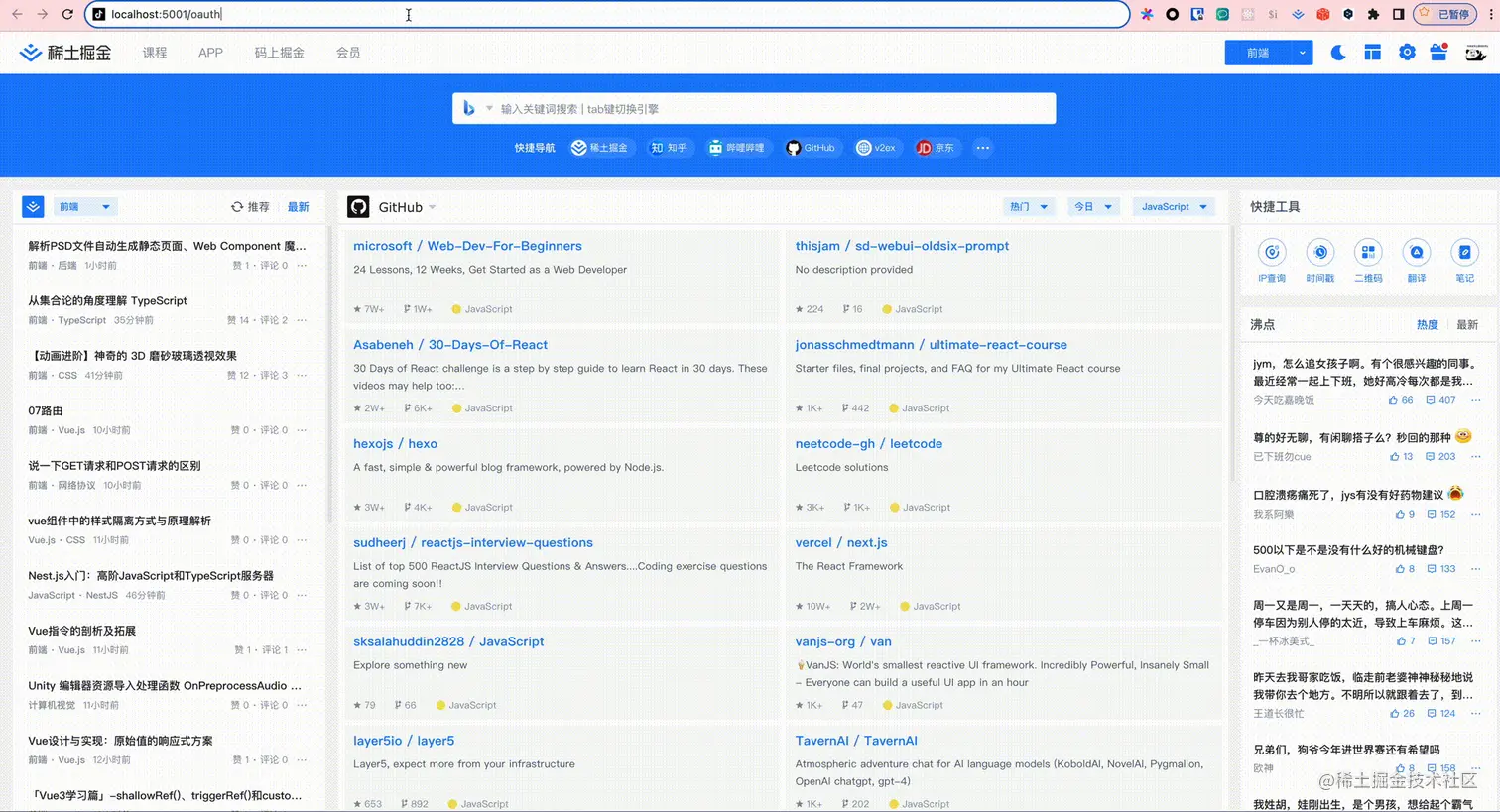Open the 热门 sort dropdown
The height and width of the screenshot is (812, 1500).
tap(1028, 207)
